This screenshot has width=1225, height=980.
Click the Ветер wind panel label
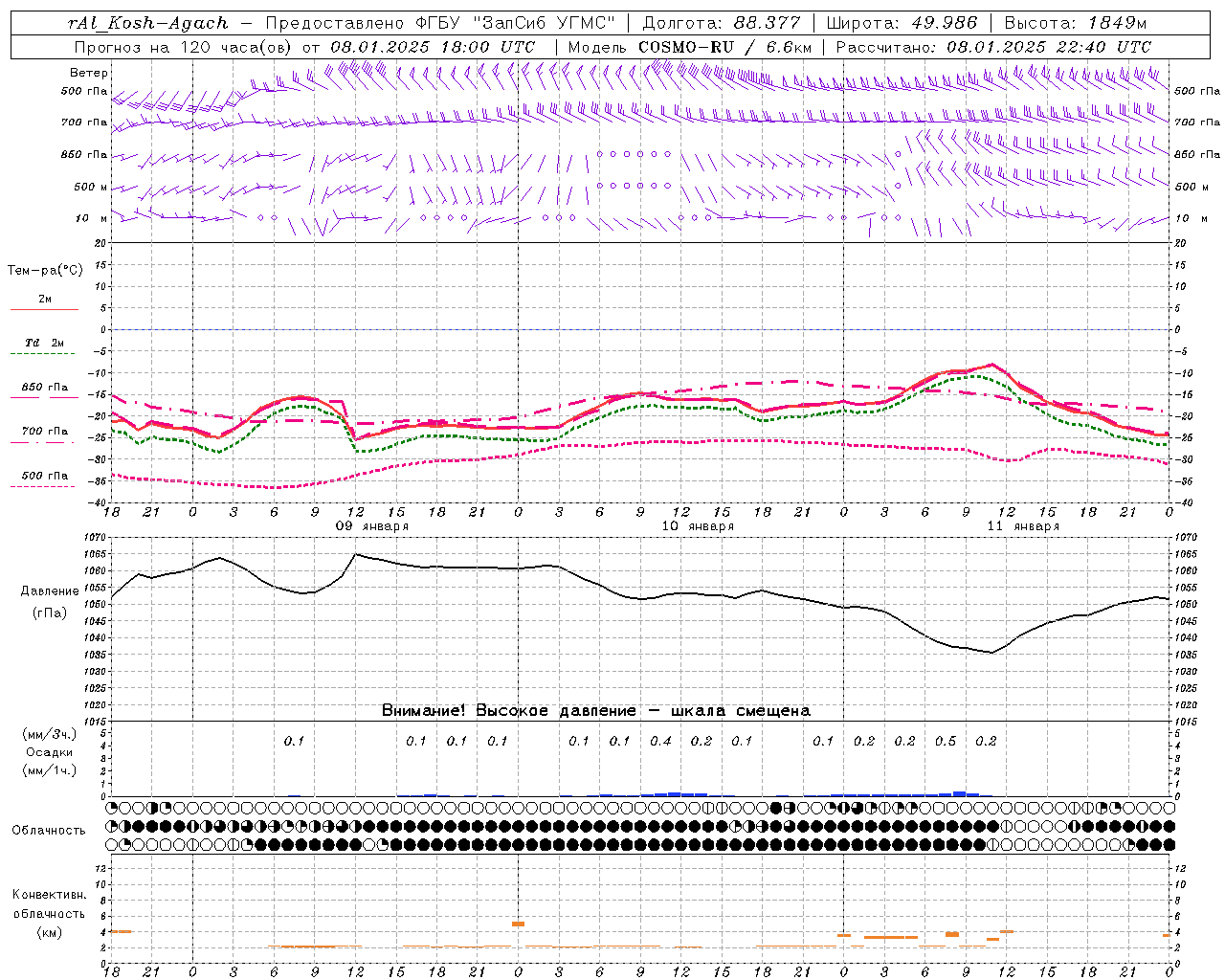(89, 73)
